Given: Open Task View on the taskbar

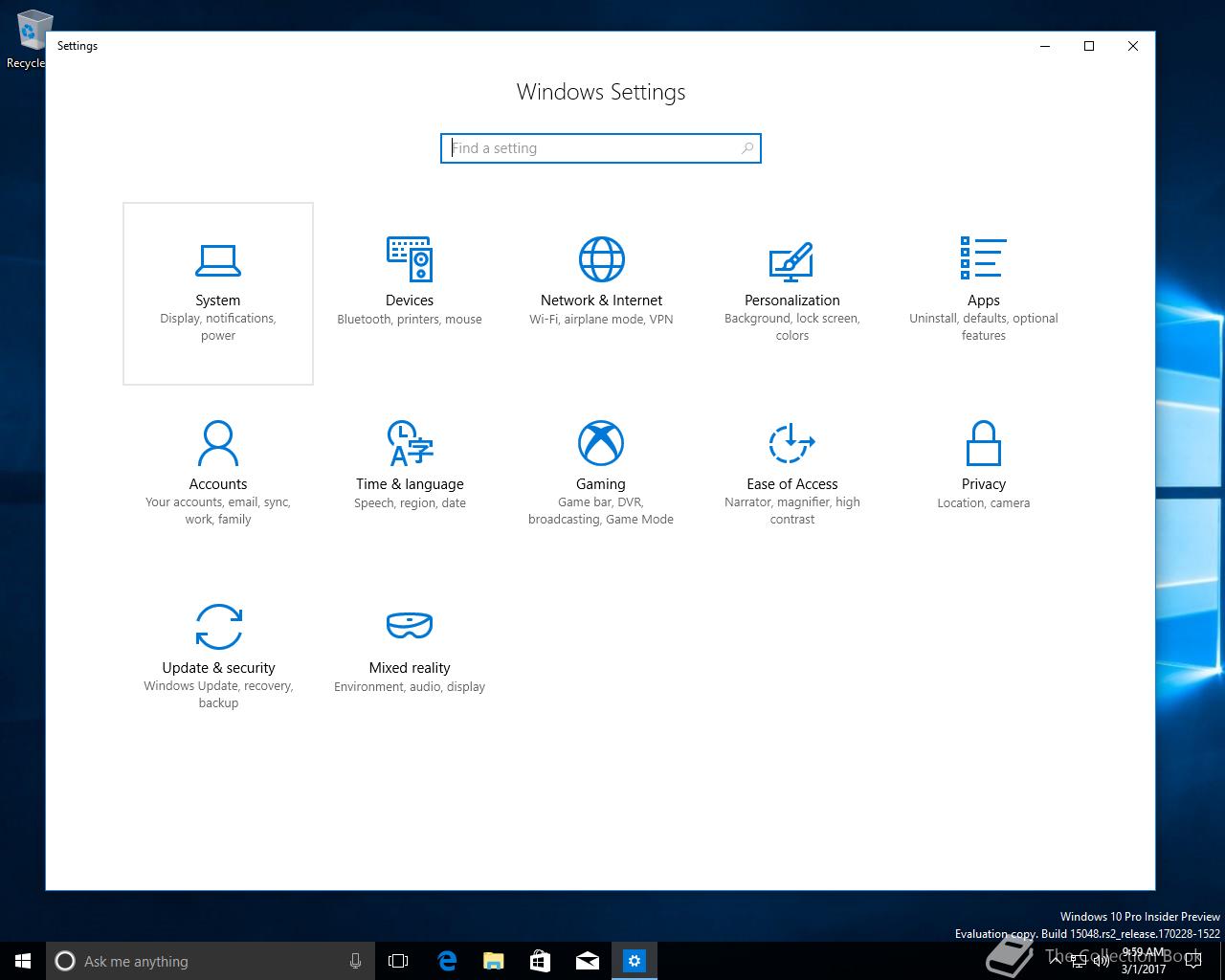Looking at the screenshot, I should 398,961.
